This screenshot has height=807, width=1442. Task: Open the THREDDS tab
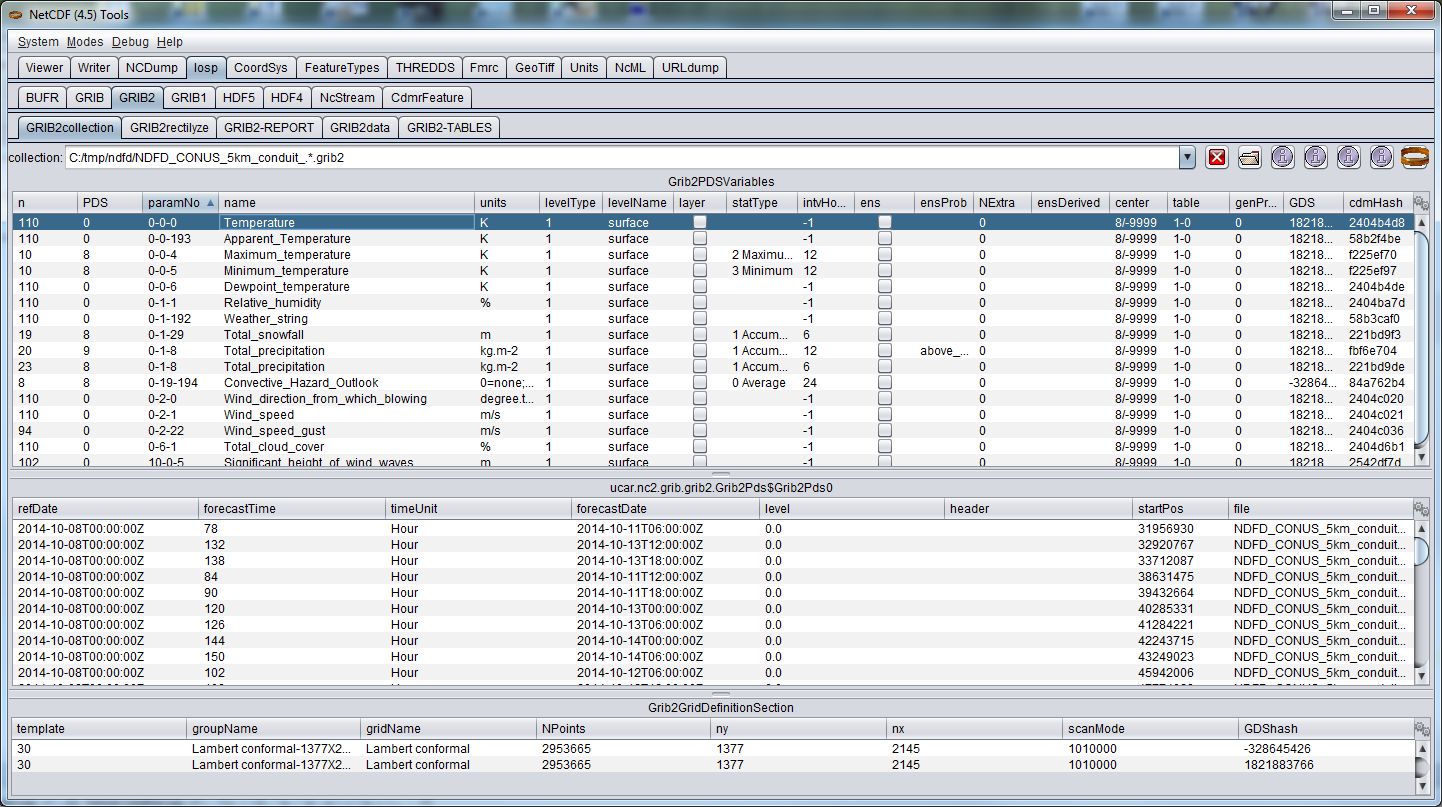point(424,68)
